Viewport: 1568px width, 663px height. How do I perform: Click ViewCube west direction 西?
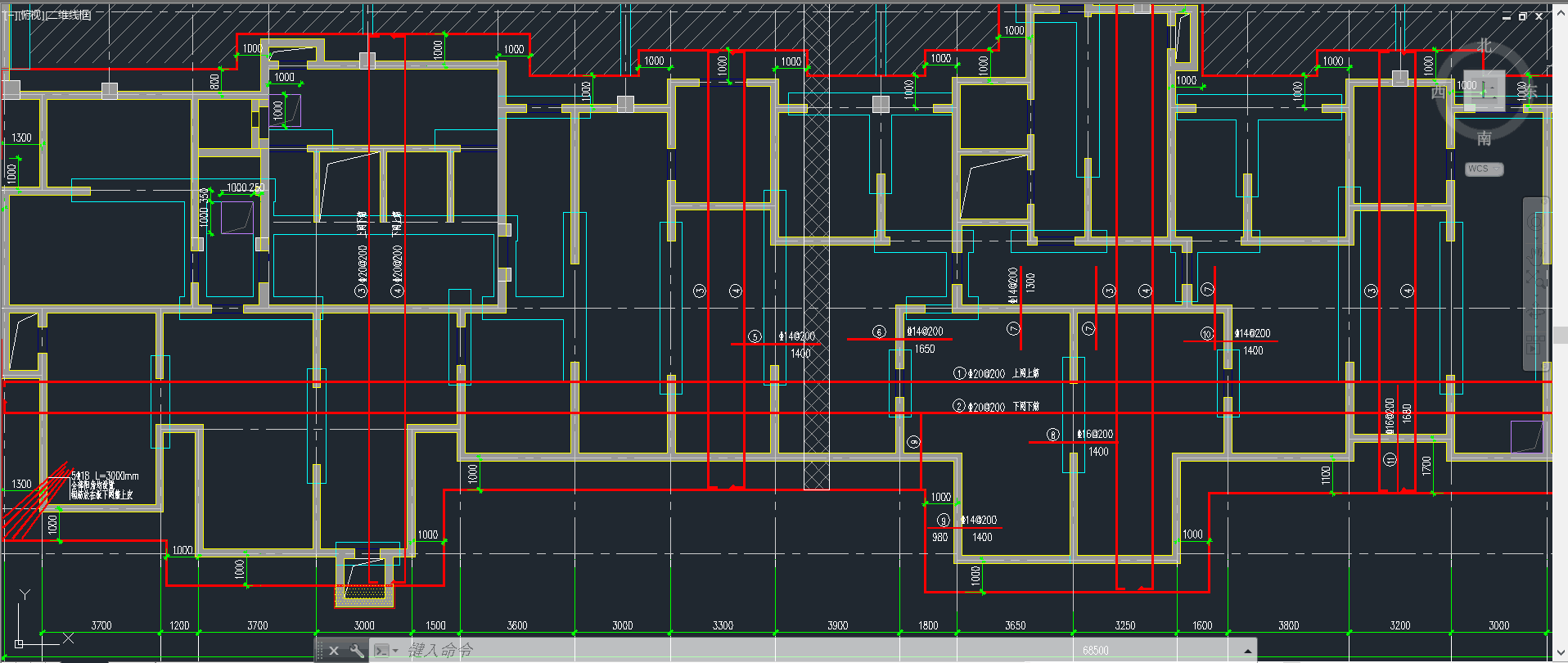1438,92
